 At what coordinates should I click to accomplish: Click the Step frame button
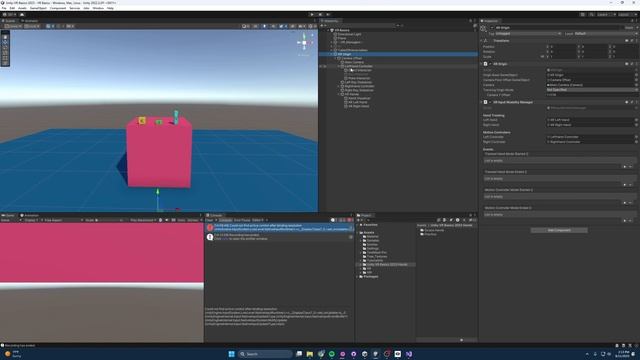[328, 15]
